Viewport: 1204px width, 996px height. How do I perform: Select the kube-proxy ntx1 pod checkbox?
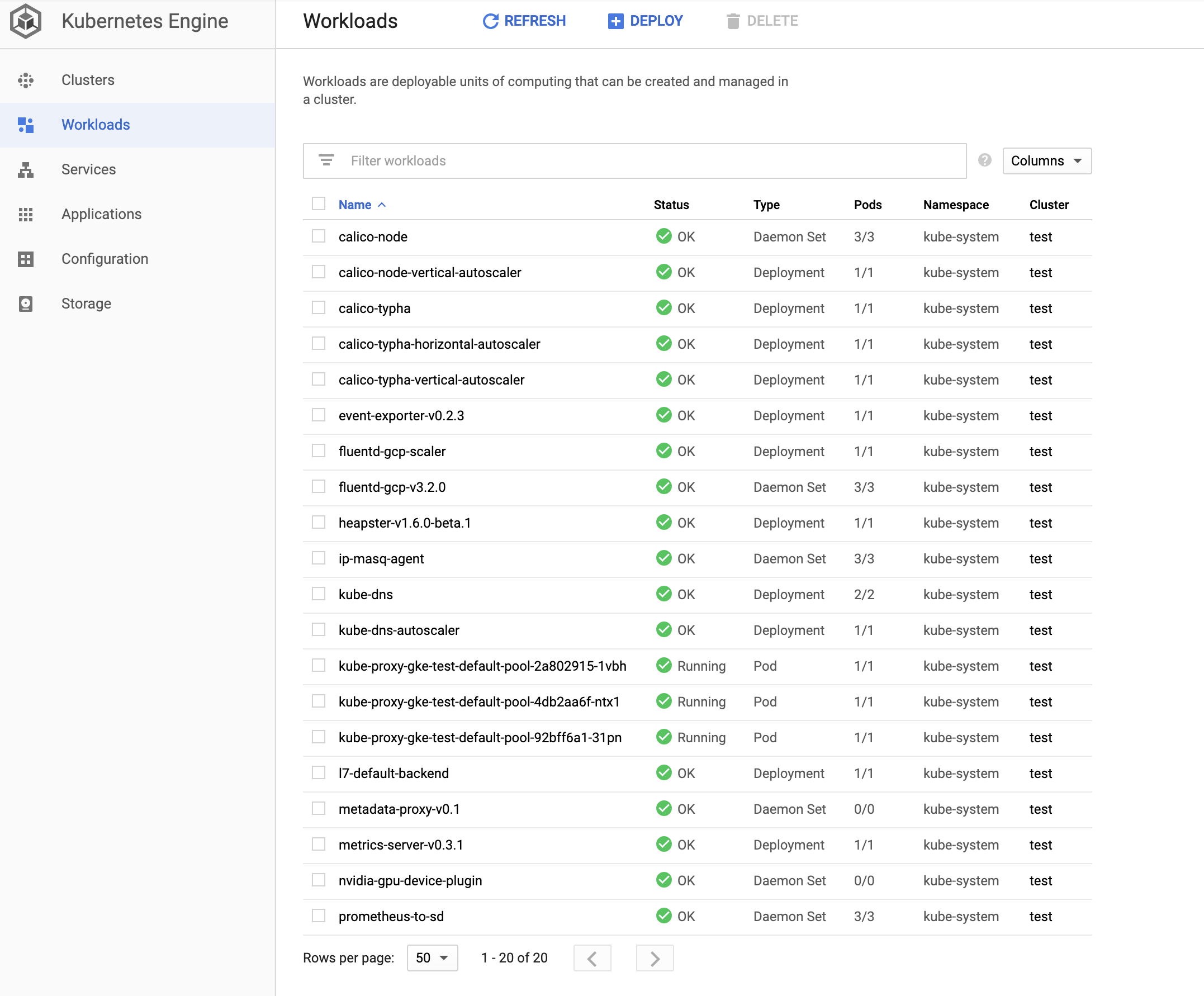pyautogui.click(x=319, y=701)
